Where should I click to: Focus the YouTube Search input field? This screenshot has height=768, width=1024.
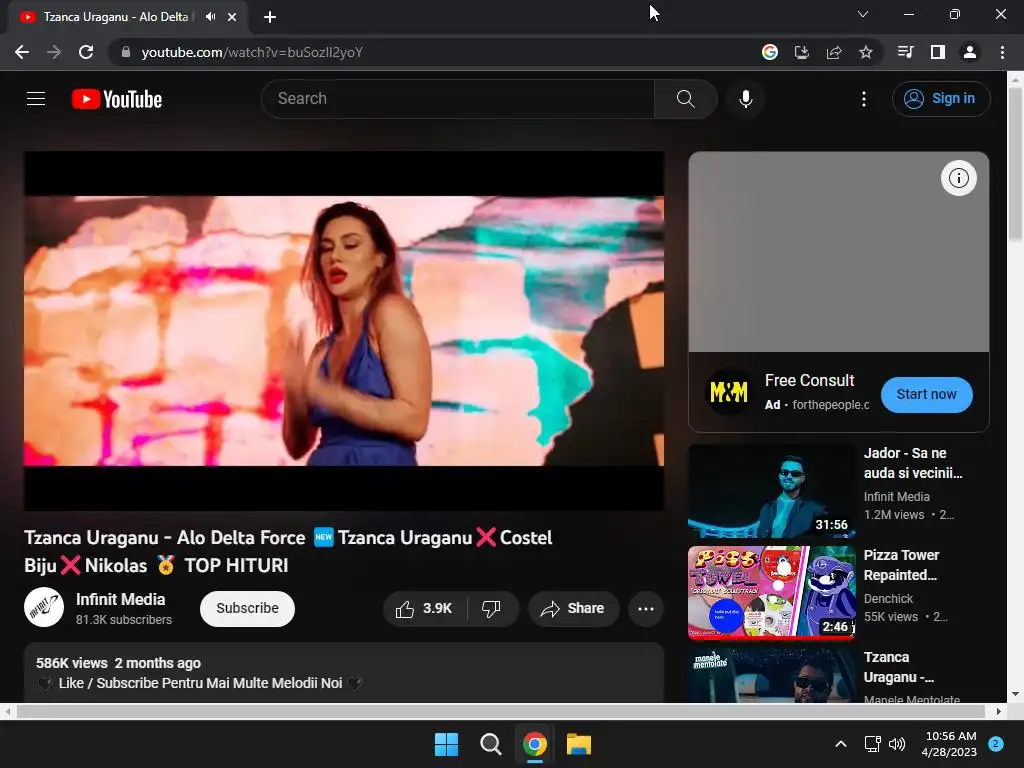point(458,99)
